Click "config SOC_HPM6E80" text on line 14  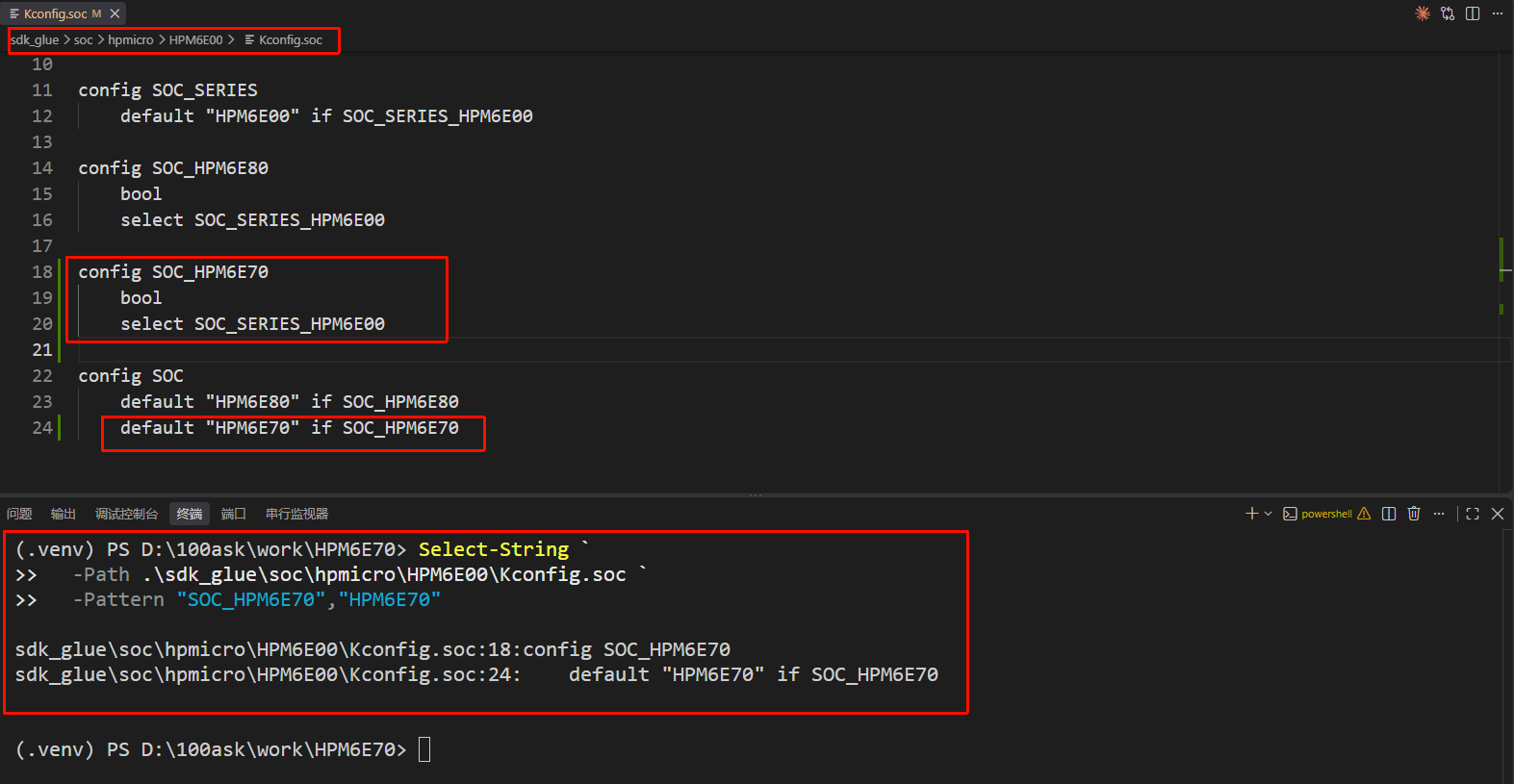point(173,168)
